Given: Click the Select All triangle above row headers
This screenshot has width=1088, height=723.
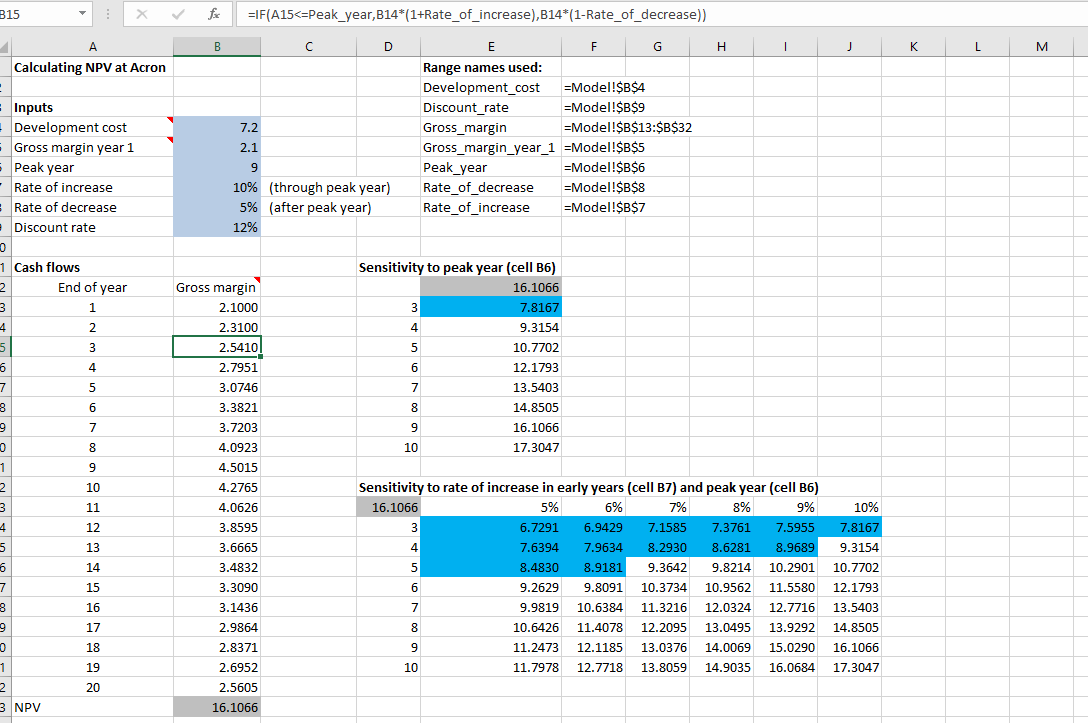Looking at the screenshot, I should (x=7, y=46).
